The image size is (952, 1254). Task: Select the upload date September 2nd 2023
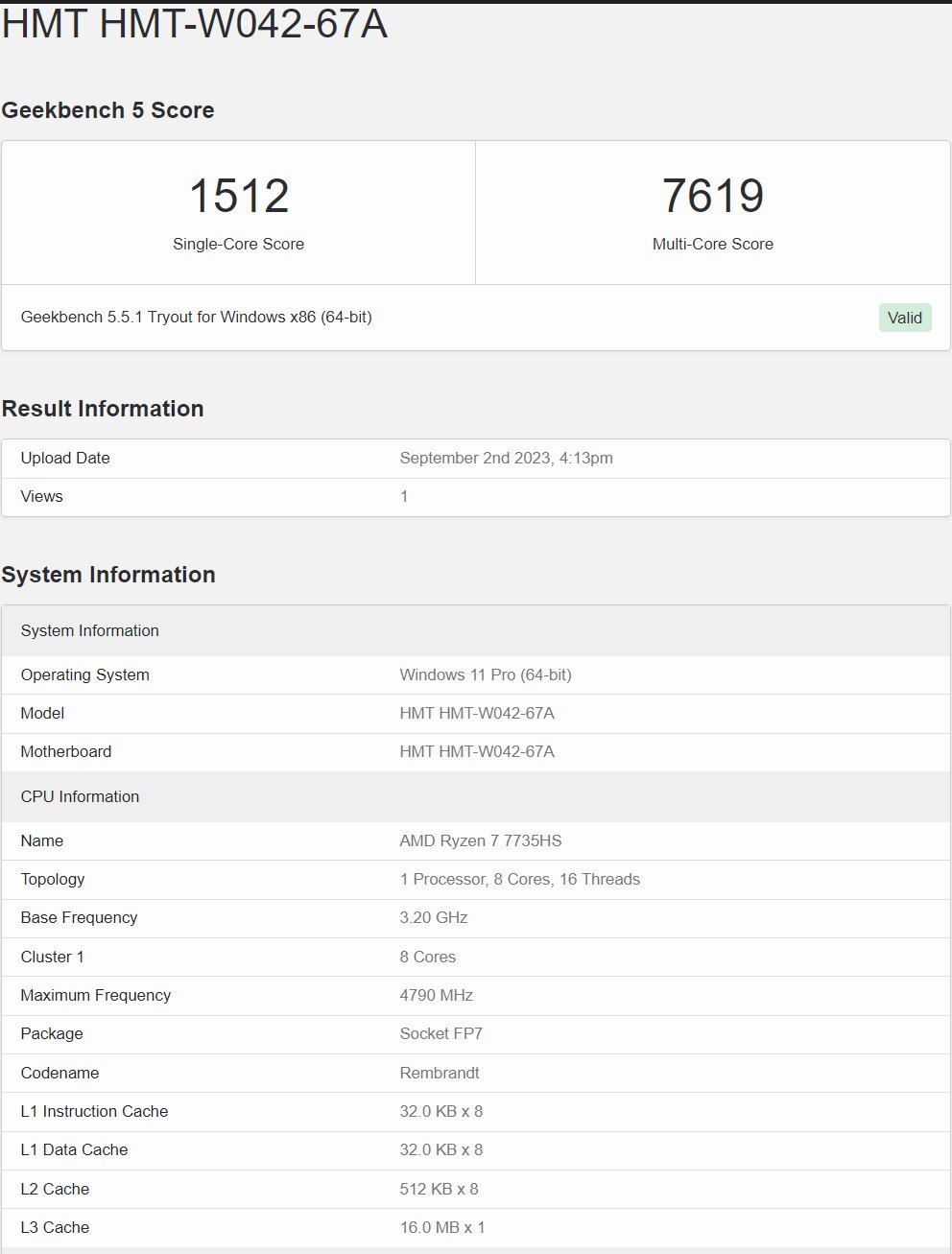[506, 458]
